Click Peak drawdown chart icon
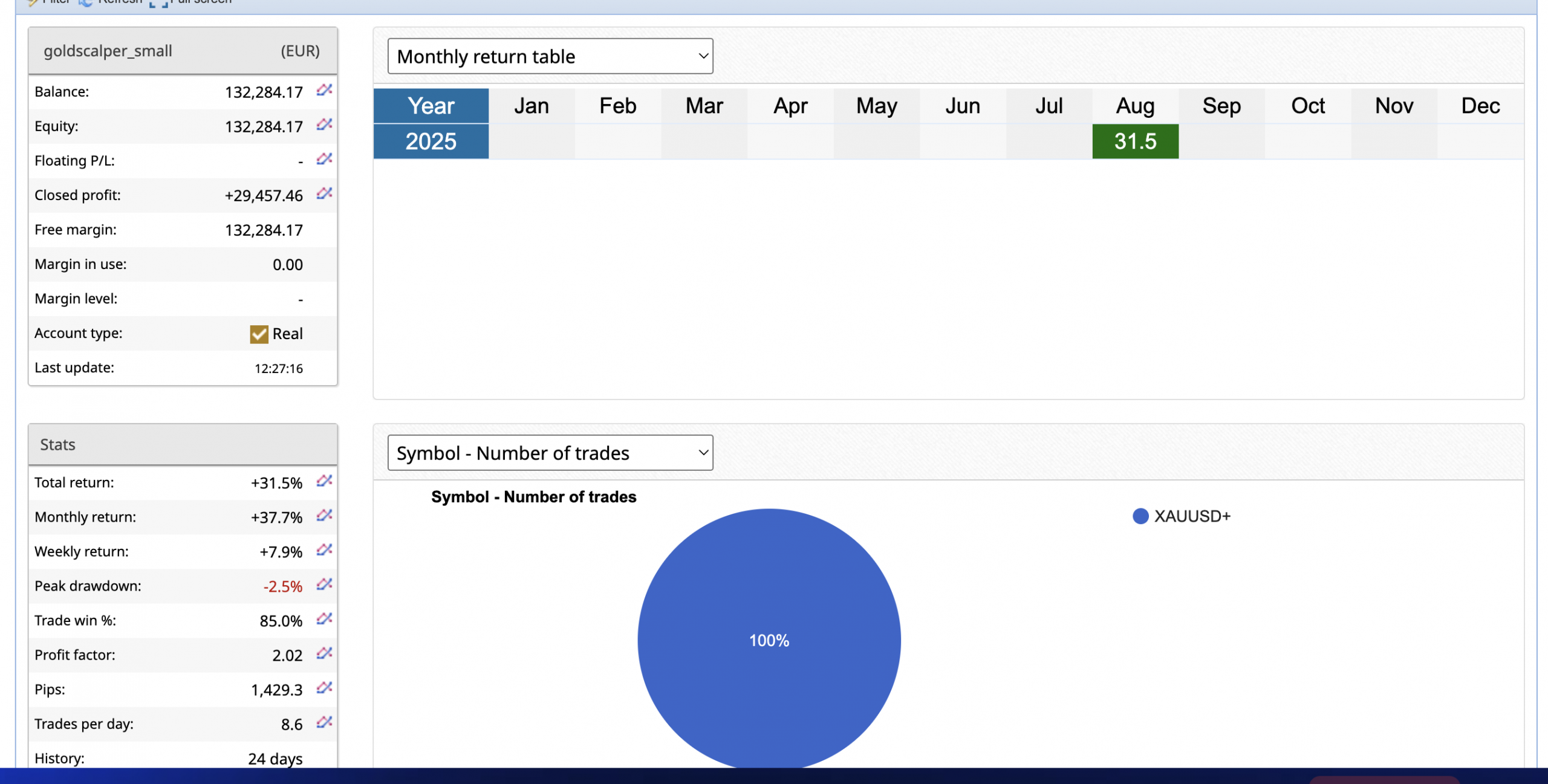The width and height of the screenshot is (1548, 784). tap(324, 585)
